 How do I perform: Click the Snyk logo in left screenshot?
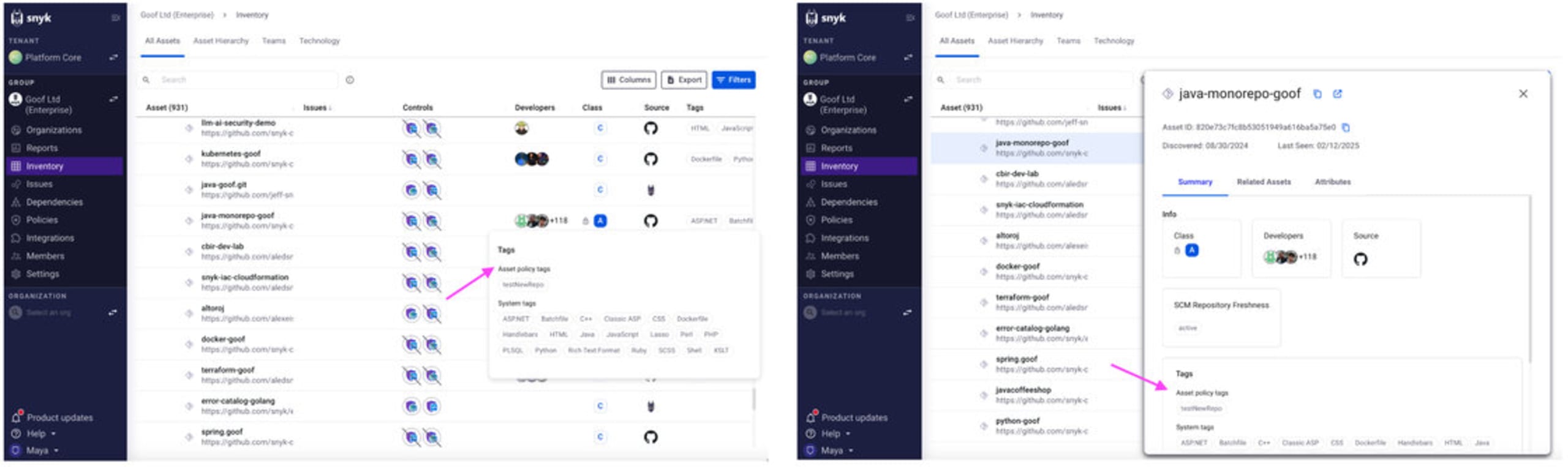(x=31, y=18)
